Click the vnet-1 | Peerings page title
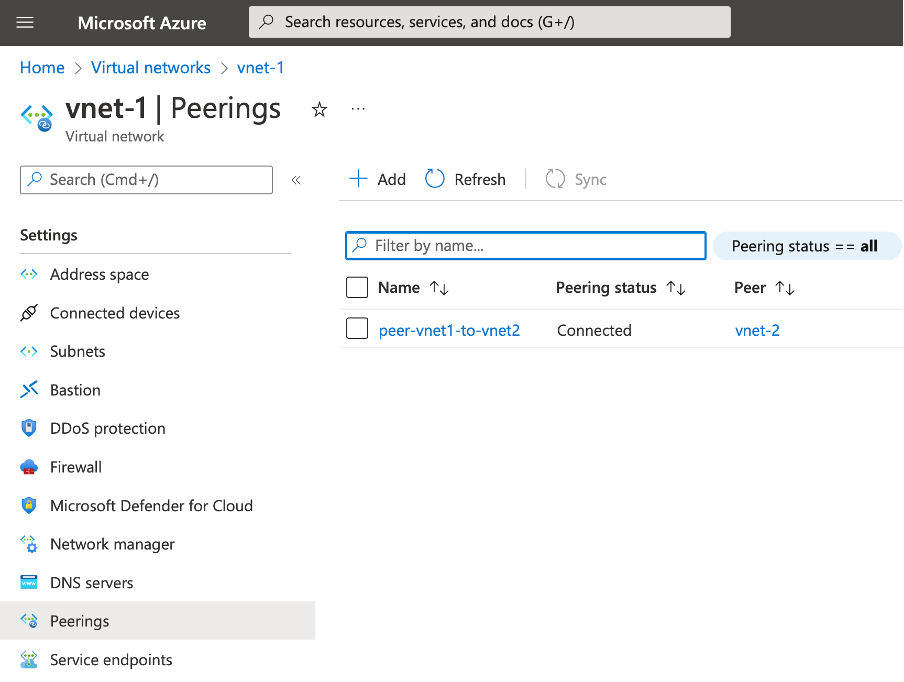Viewport: 904px width, 682px height. click(173, 108)
